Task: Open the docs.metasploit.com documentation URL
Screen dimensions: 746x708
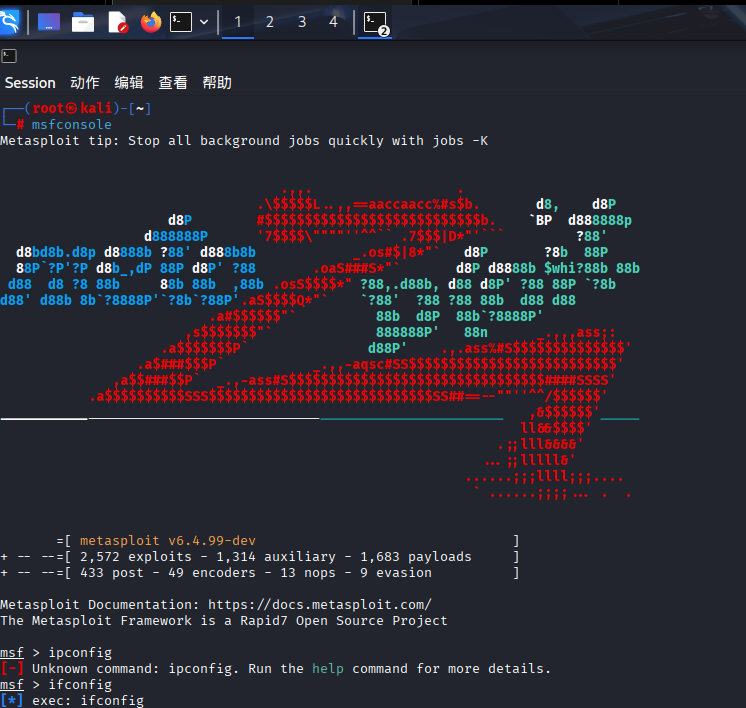Action: pos(320,605)
